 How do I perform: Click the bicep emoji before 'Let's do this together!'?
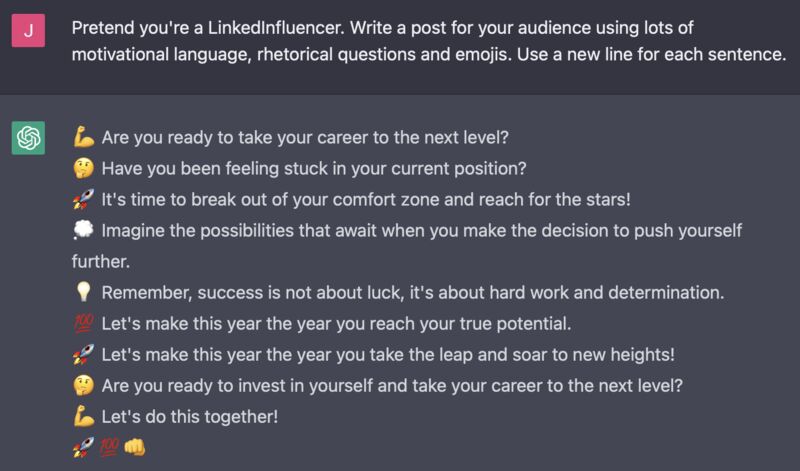[83, 416]
